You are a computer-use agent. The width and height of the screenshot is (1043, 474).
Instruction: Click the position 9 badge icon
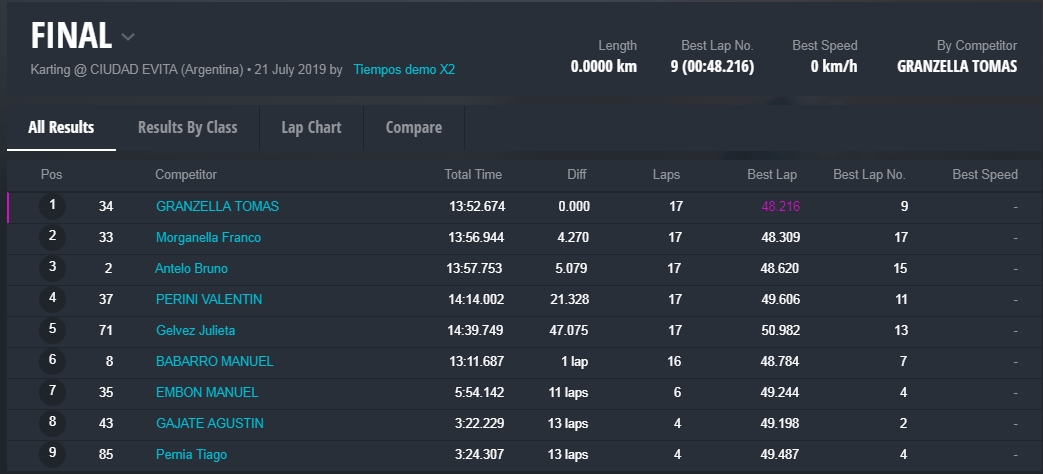(x=52, y=454)
